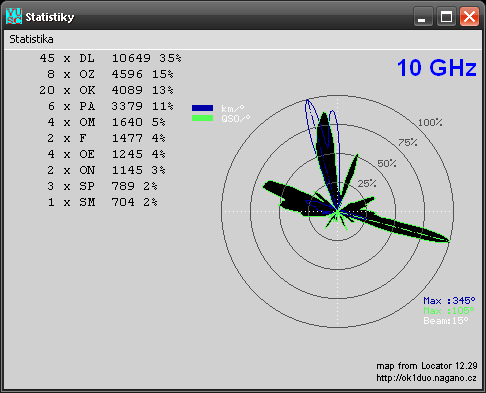Open the ok1duo.nagano.cz link
Image resolution: width=486 pixels, height=393 pixels.
point(426,378)
